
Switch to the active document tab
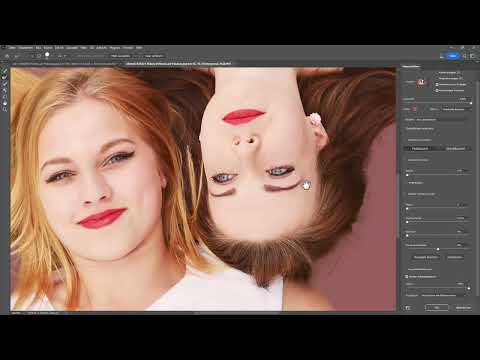(178, 63)
